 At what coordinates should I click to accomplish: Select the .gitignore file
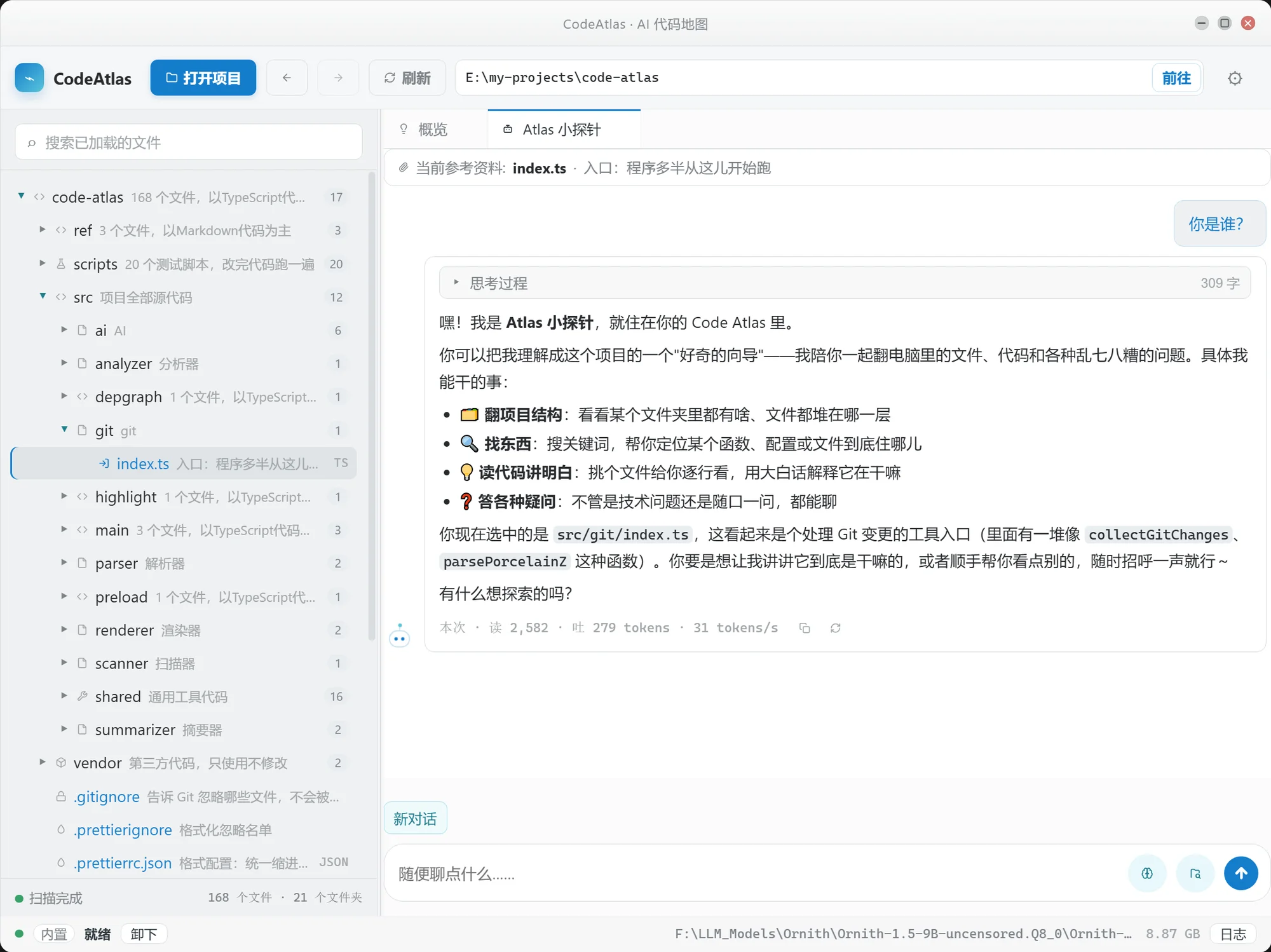click(x=184, y=796)
